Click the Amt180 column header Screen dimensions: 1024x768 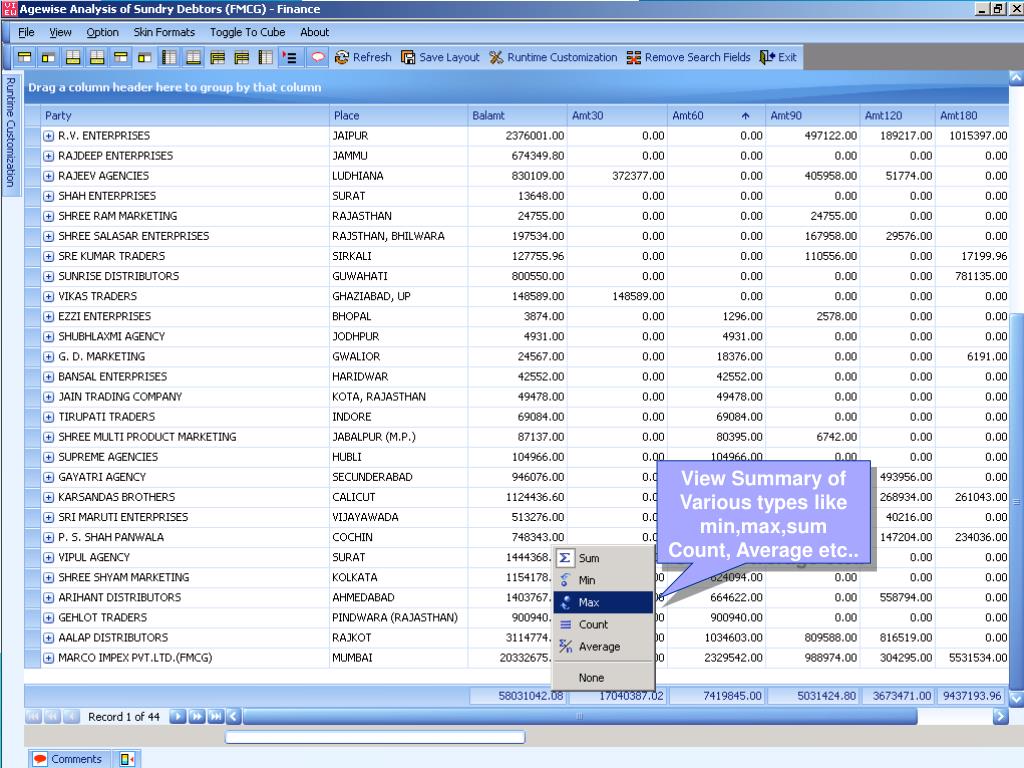[972, 116]
